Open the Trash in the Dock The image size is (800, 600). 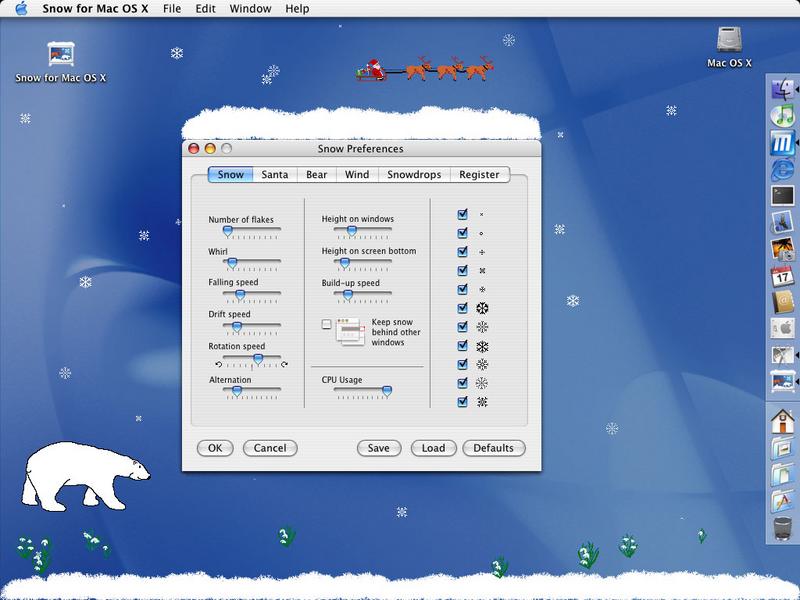(782, 529)
